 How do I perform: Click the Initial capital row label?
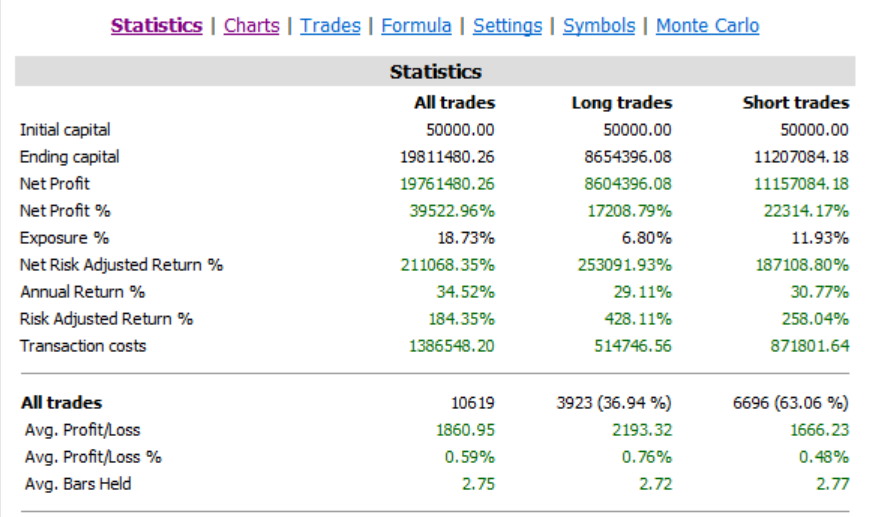[65, 130]
